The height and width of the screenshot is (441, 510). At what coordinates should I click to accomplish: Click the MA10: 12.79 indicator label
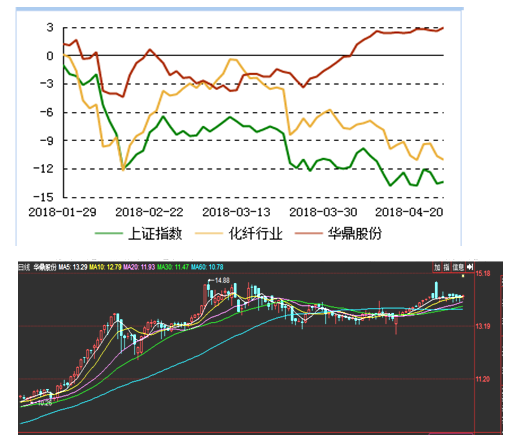tap(105, 267)
